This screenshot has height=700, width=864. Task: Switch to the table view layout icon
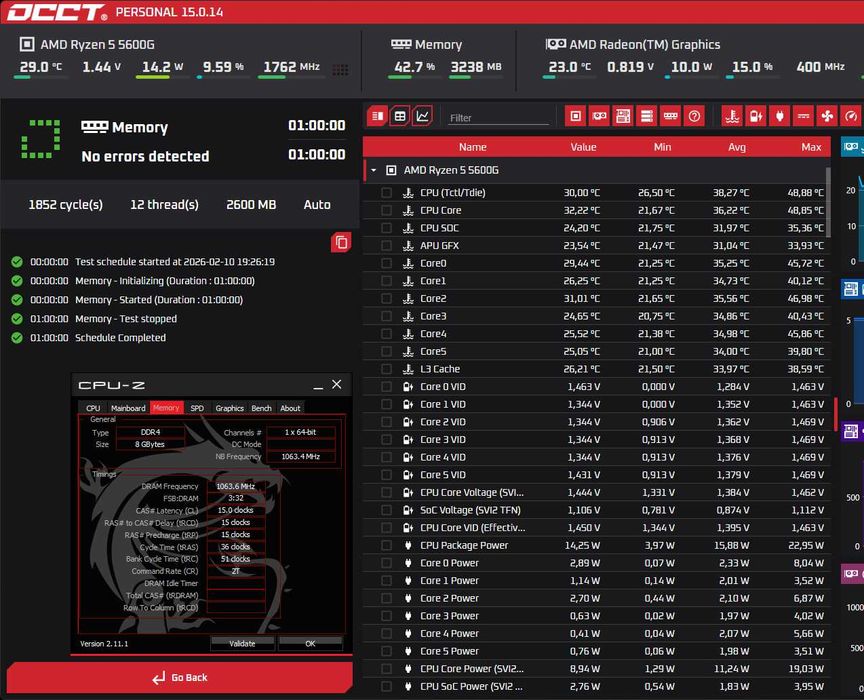pos(400,116)
